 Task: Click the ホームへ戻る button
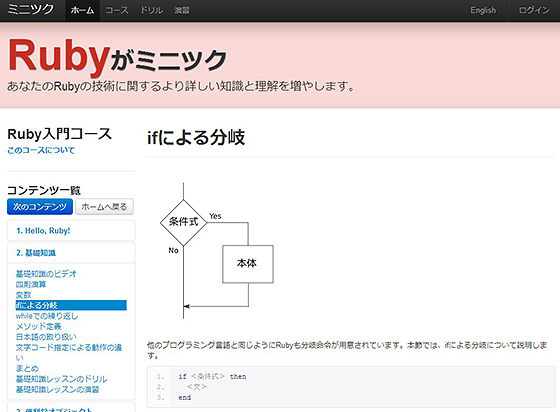(104, 207)
